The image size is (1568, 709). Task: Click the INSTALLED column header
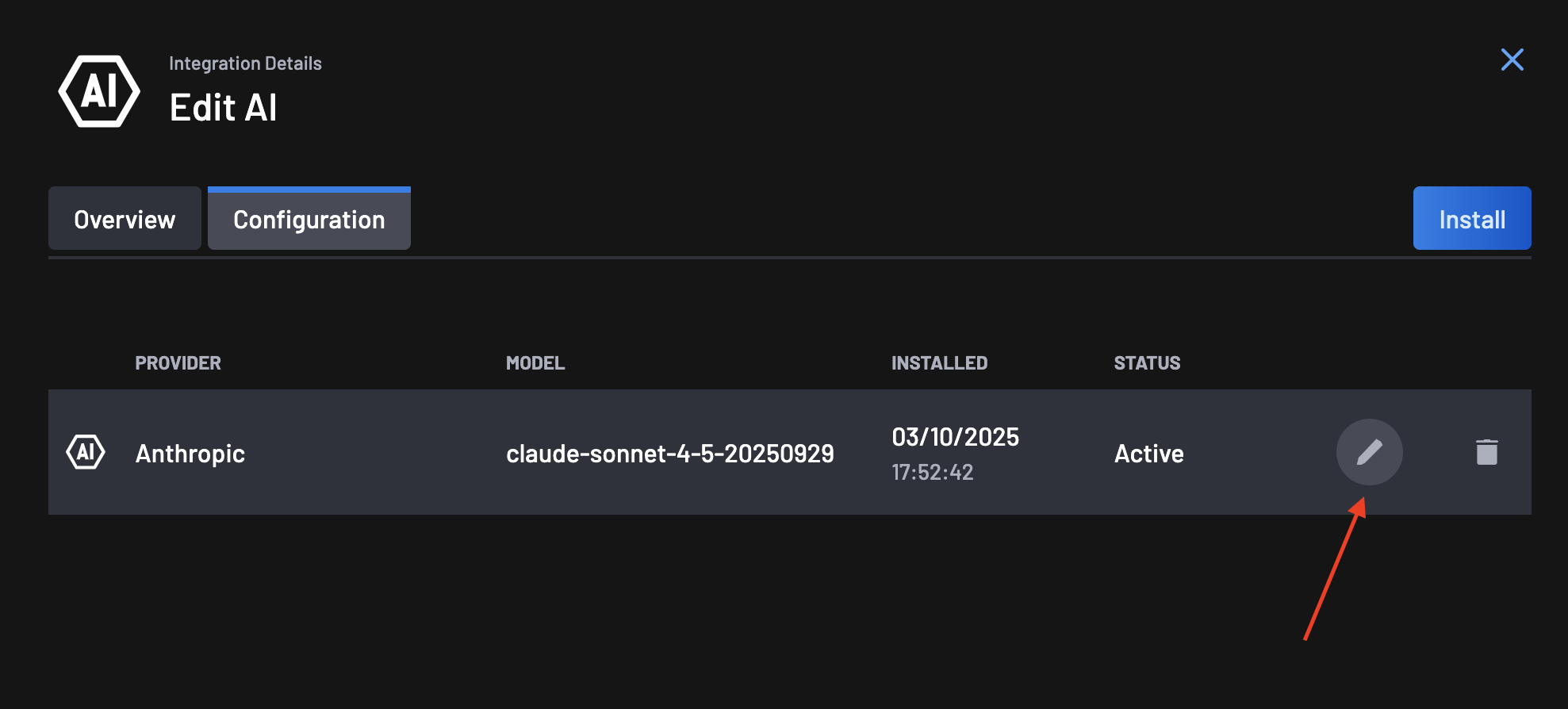[939, 362]
